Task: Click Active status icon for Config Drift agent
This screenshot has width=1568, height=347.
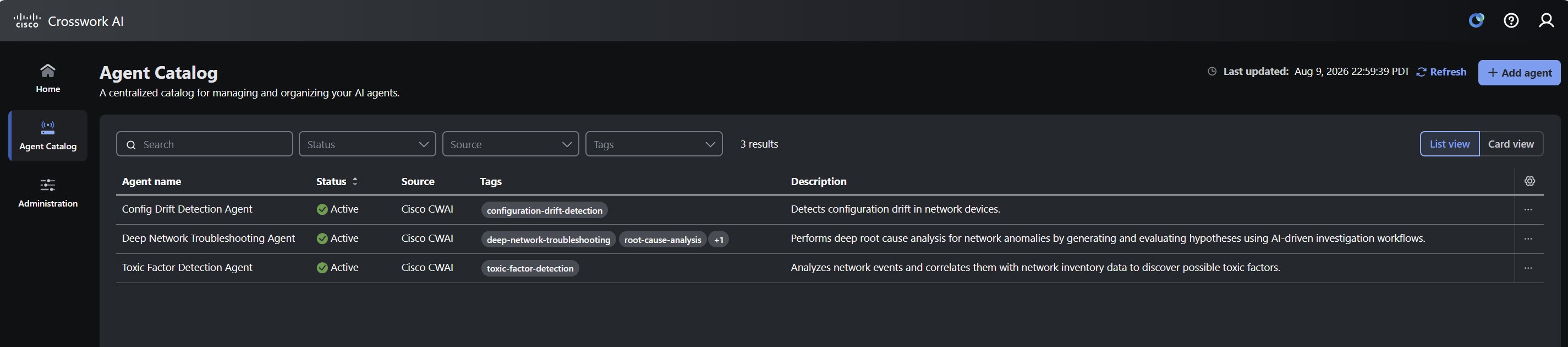Action: coord(322,209)
